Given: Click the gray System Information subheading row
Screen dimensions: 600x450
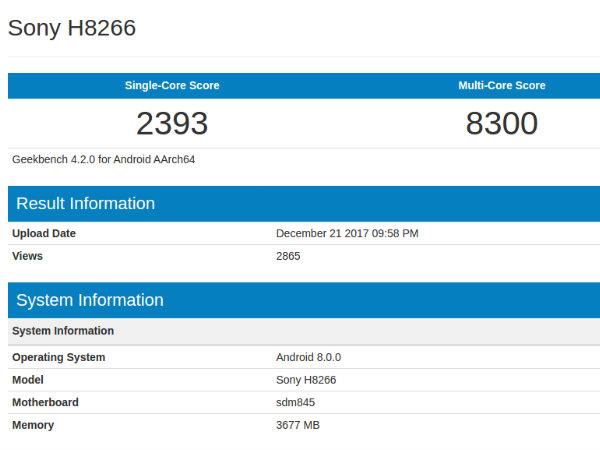Looking at the screenshot, I should [x=304, y=331].
